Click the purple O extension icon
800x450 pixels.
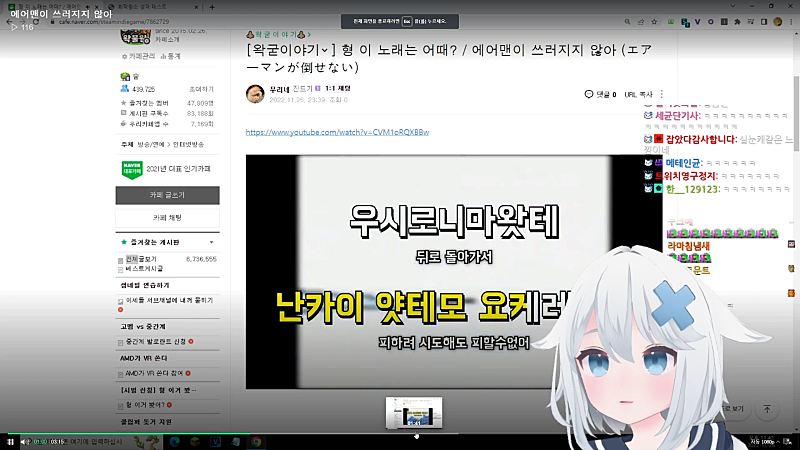[711, 22]
